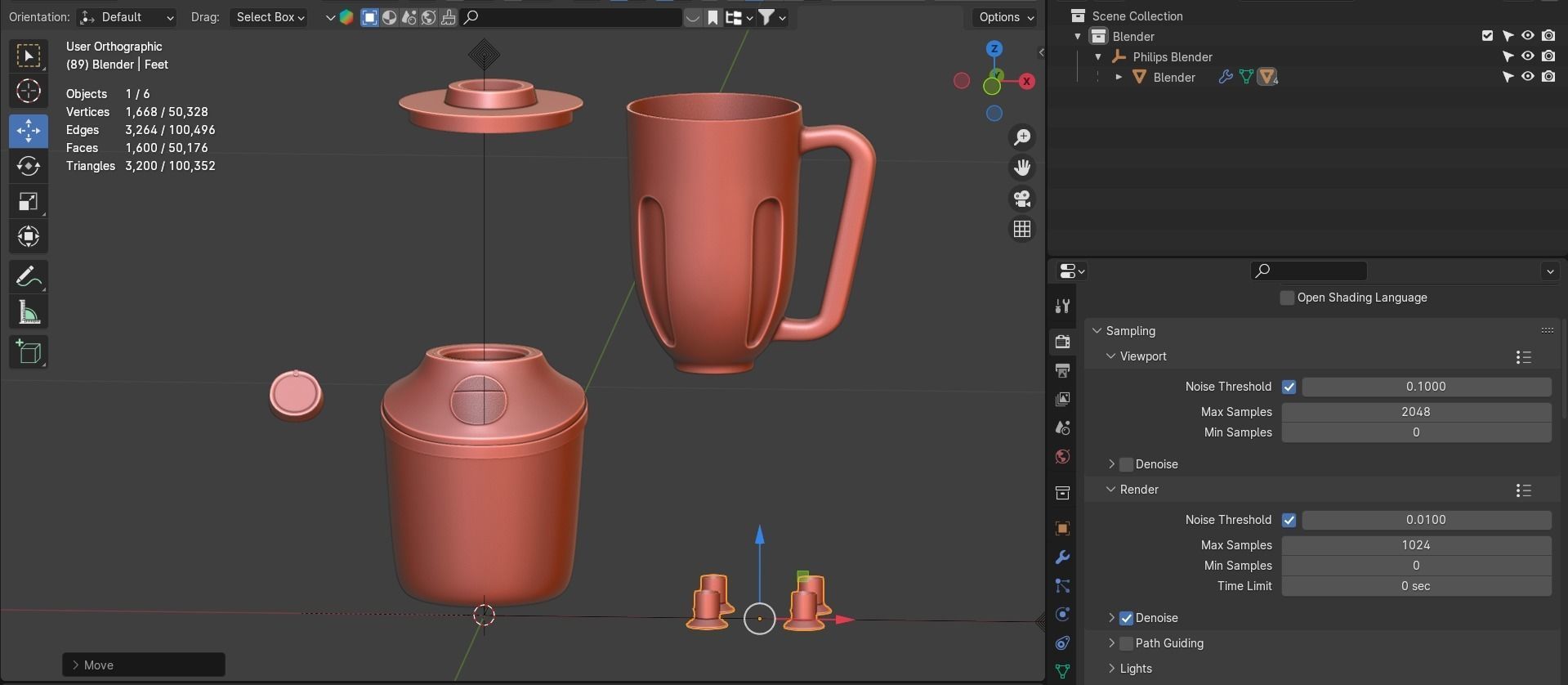Select the Move tool
The image size is (1568, 685).
click(x=29, y=131)
